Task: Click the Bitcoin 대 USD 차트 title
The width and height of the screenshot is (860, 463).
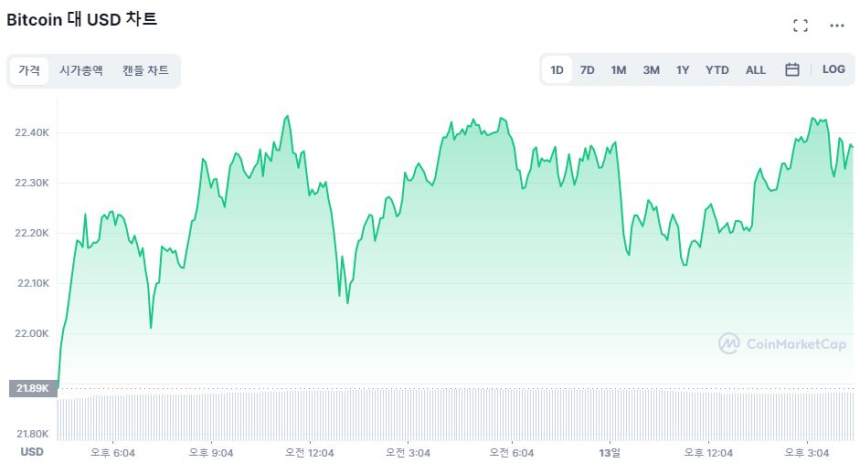Action: pos(82,19)
